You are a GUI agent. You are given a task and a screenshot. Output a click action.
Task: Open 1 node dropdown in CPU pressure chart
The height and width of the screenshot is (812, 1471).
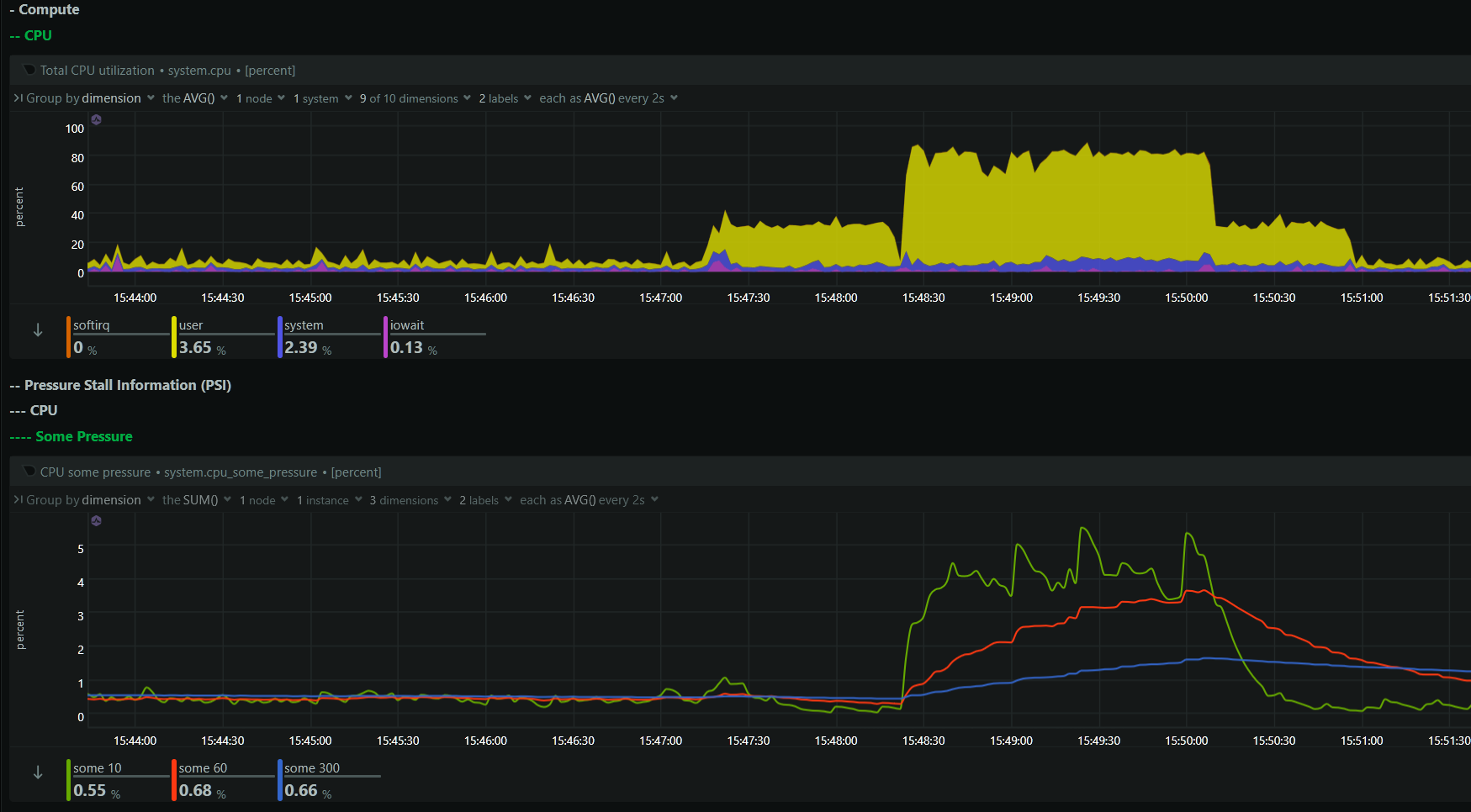point(264,500)
